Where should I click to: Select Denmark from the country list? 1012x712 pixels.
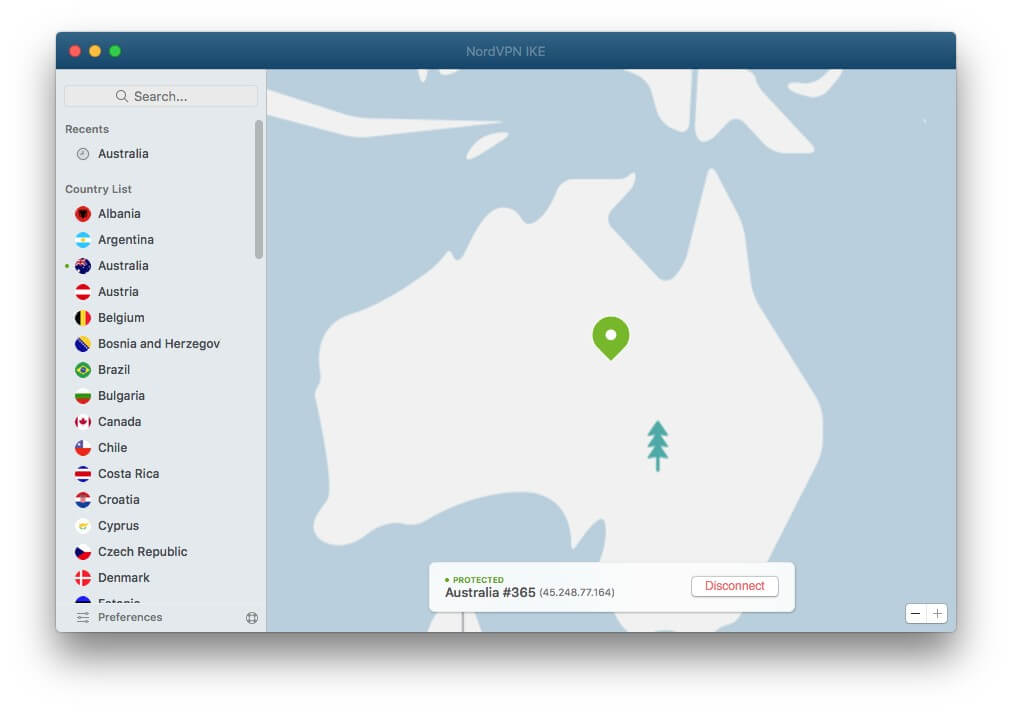[123, 578]
